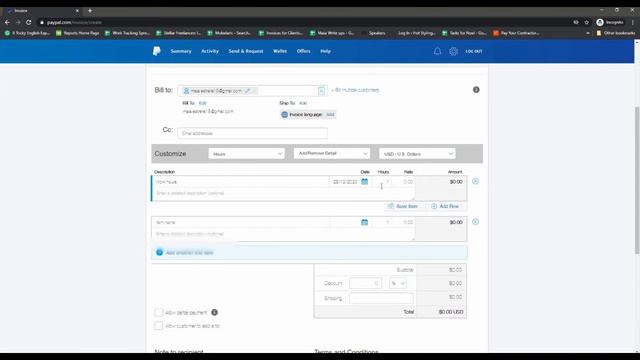Viewport: 640px width, 360px height.
Task: Click Add next to Invoice language
Action: (330, 115)
